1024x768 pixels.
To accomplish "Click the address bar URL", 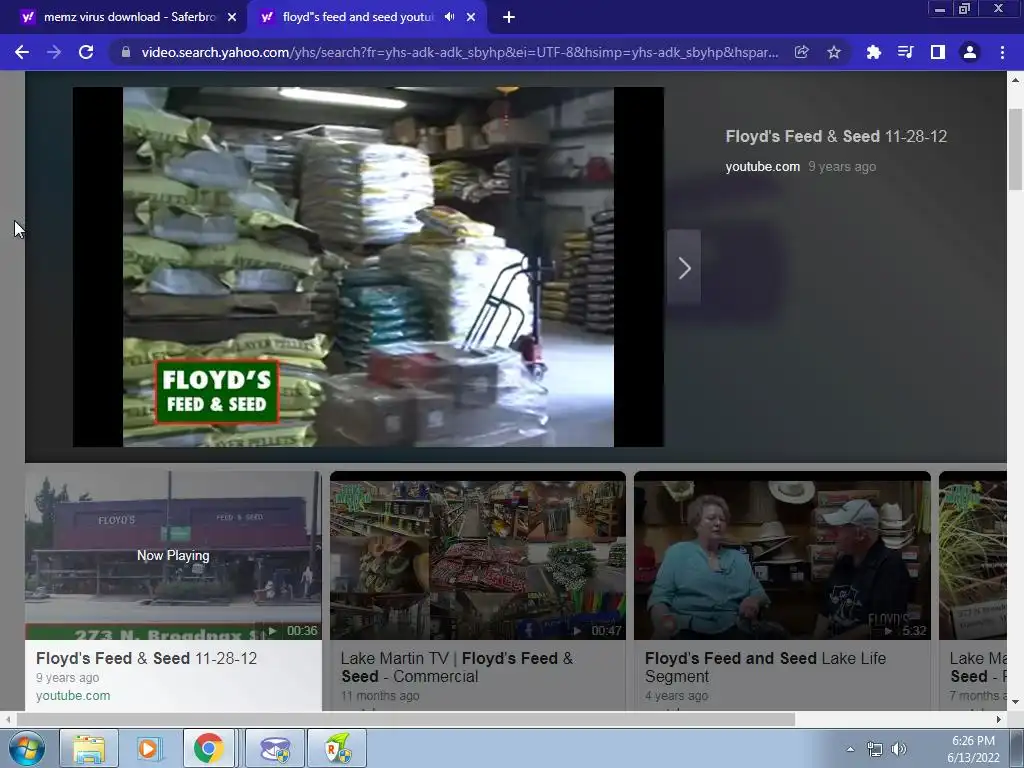I will 460,52.
